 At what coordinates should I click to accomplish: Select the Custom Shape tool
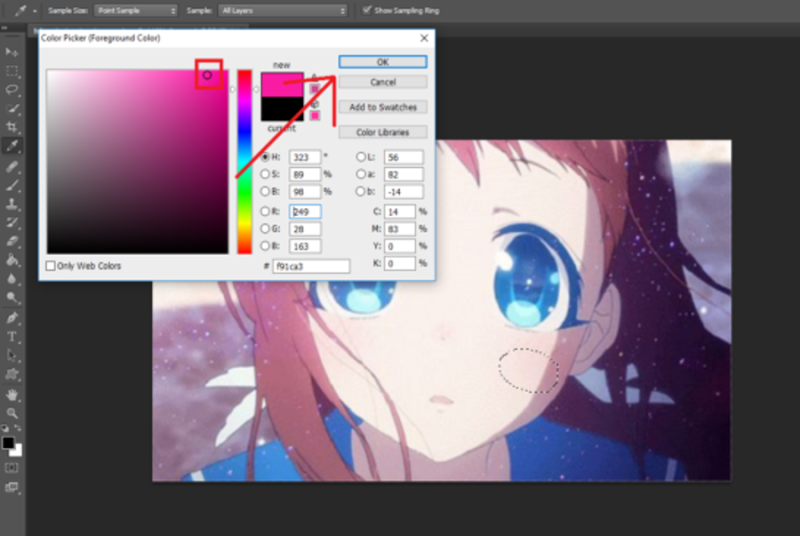(x=12, y=374)
